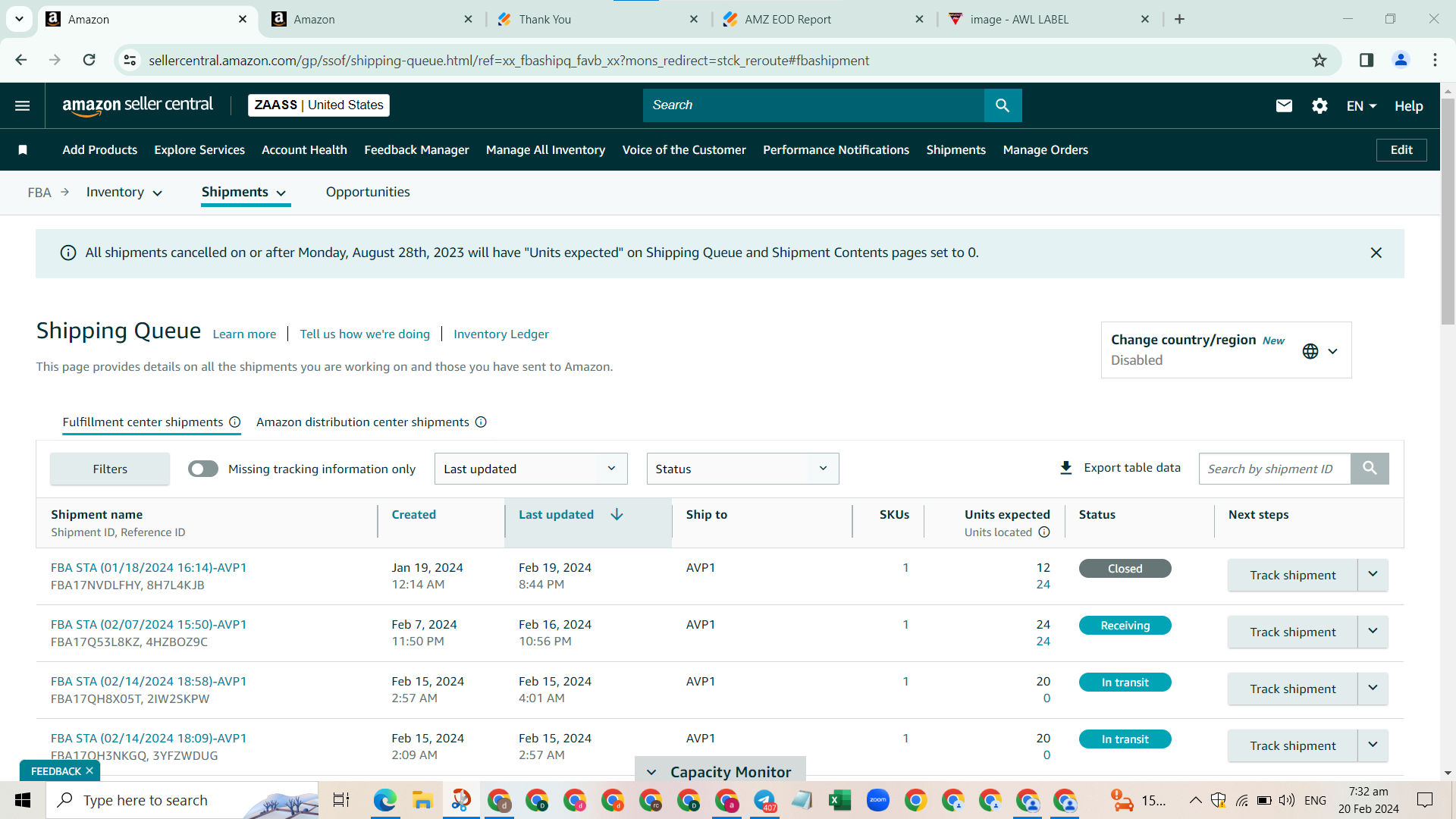Open the Seller Central hamburger menu
The image size is (1456, 819).
tap(23, 105)
